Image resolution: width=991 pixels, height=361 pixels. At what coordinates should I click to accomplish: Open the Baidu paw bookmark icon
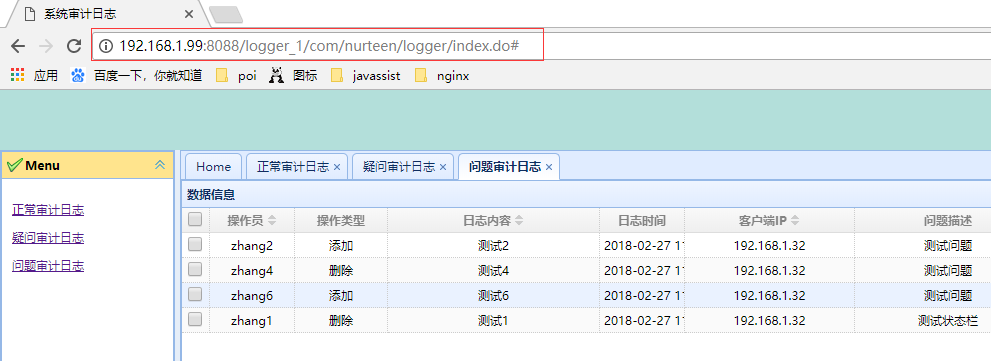pyautogui.click(x=78, y=75)
